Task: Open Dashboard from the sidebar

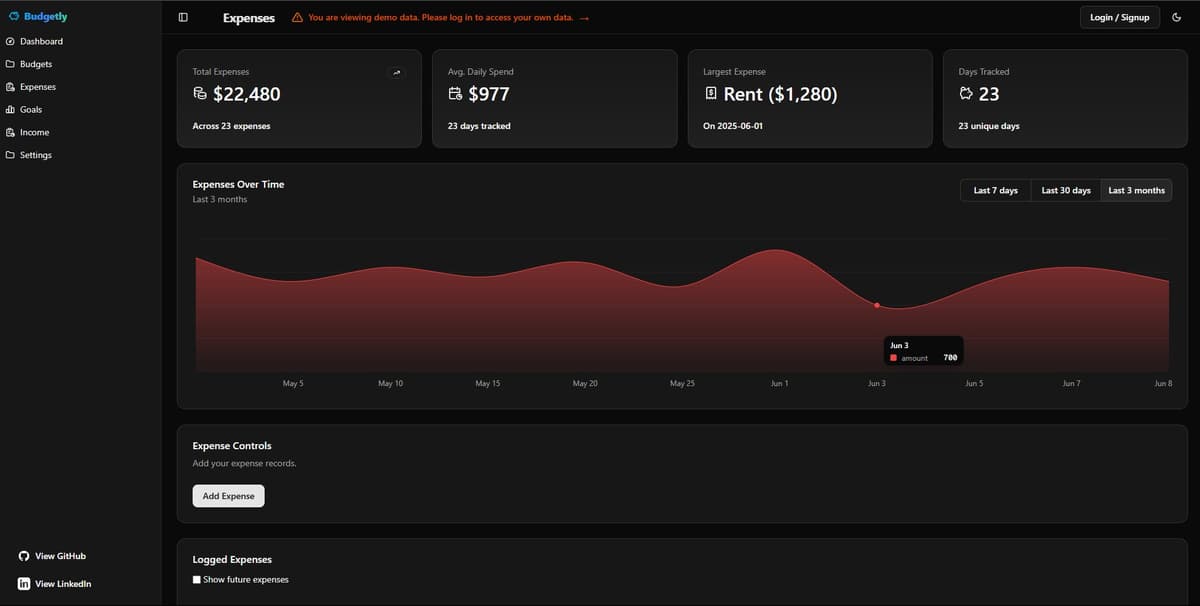Action: pos(41,41)
